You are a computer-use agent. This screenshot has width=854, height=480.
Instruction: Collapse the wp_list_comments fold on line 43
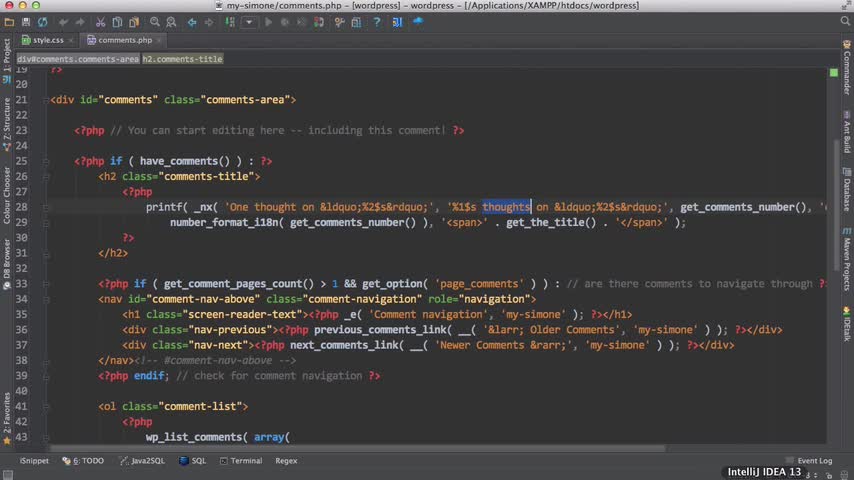coord(46,437)
